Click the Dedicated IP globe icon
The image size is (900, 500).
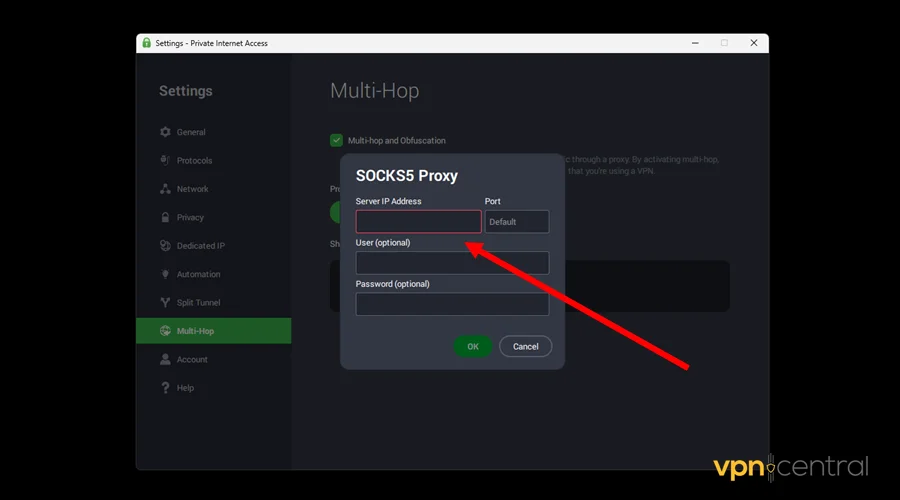click(x=165, y=246)
